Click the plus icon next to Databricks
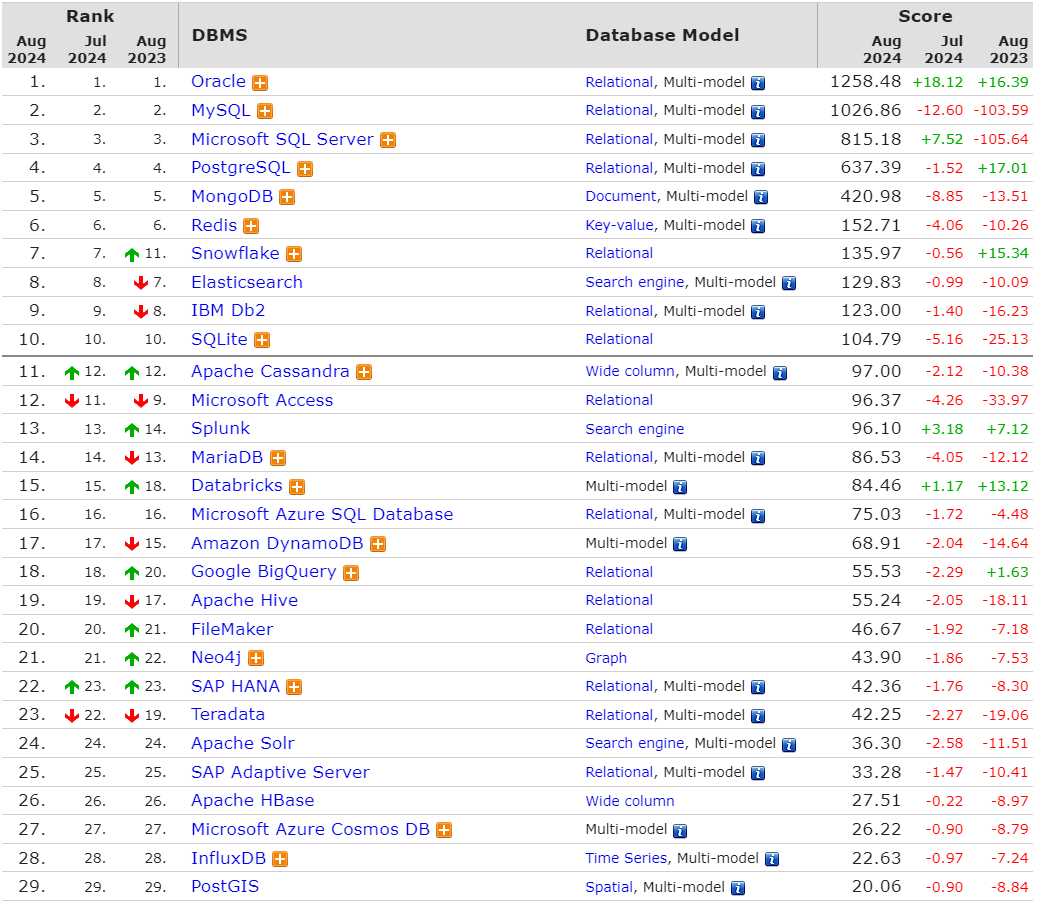 click(x=298, y=487)
